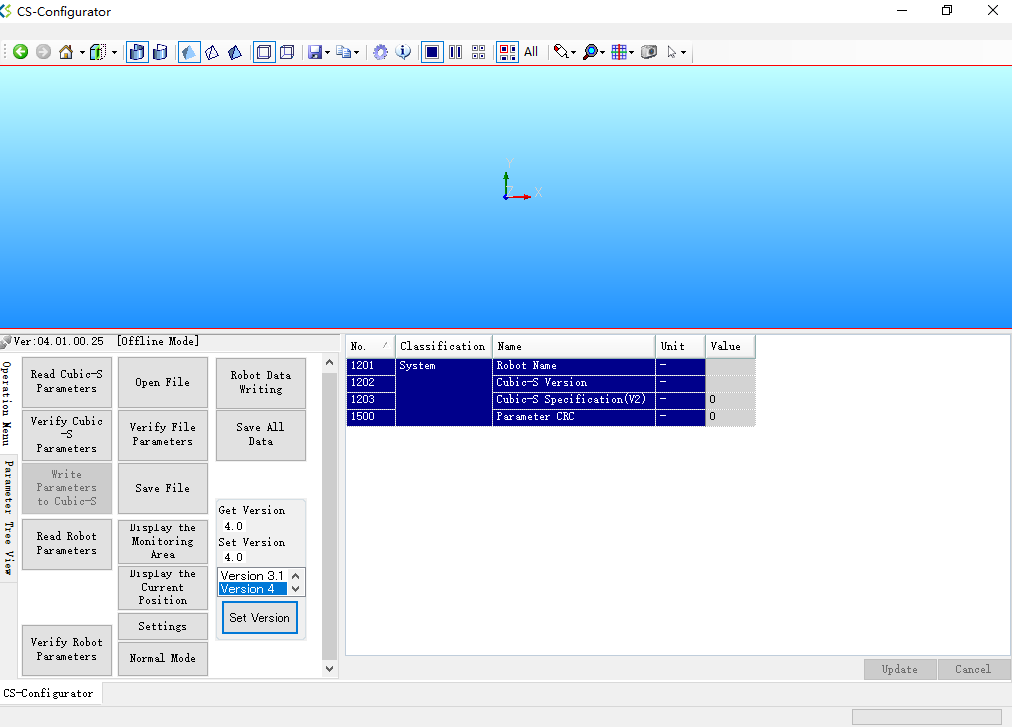Click the green back arrow icon
This screenshot has height=727, width=1012.
pyautogui.click(x=21, y=51)
